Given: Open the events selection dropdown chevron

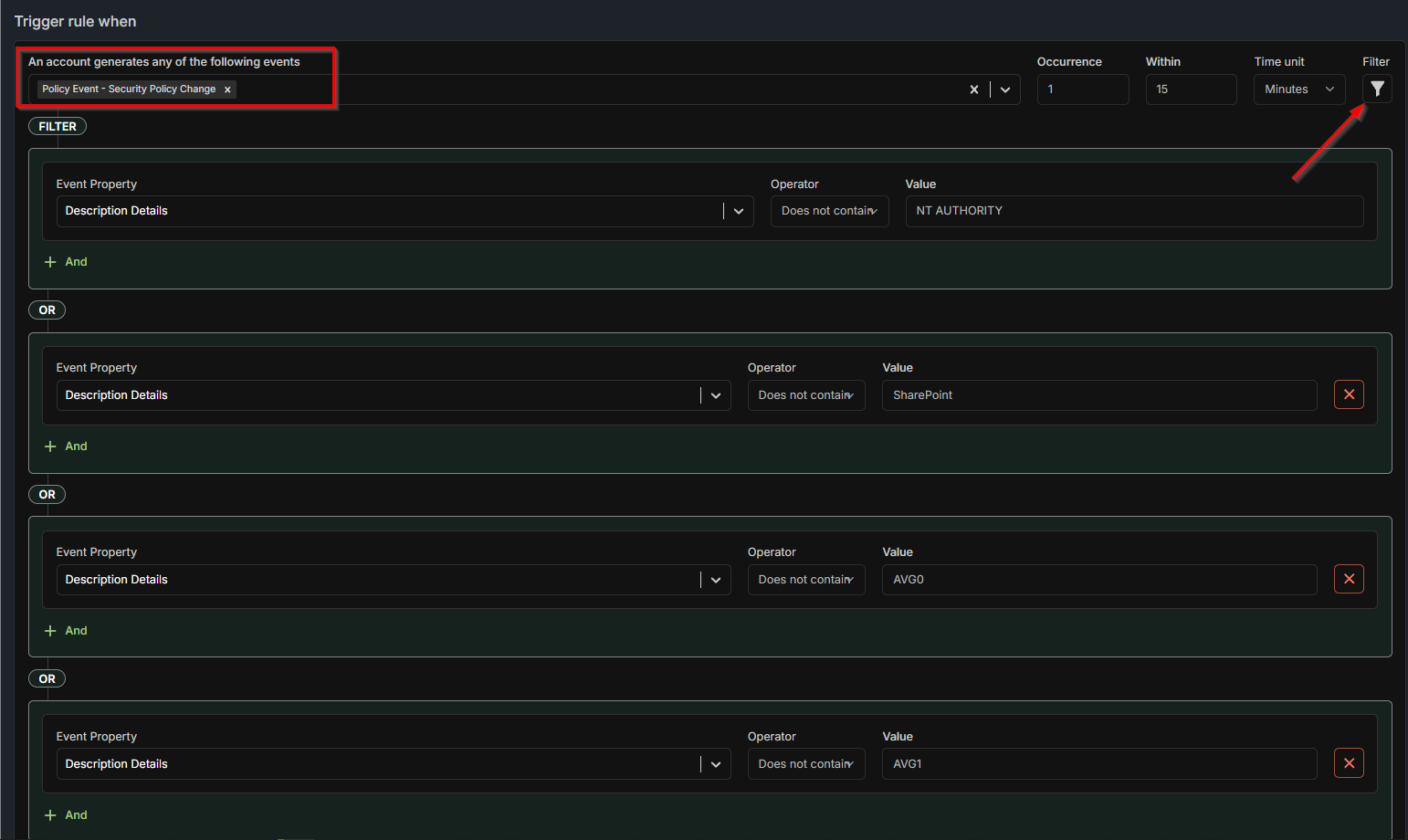Looking at the screenshot, I should [1005, 89].
